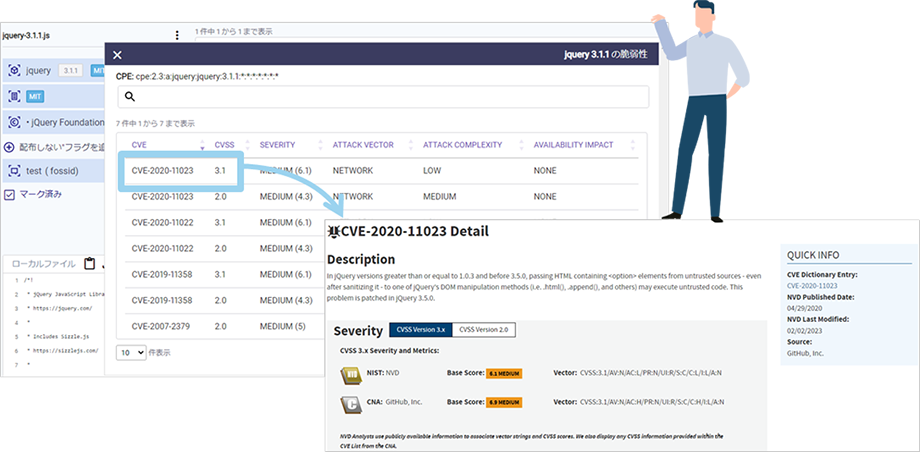920x452 pixels.
Task: Toggle the マーク済み checkbox
Action: (x=9, y=194)
